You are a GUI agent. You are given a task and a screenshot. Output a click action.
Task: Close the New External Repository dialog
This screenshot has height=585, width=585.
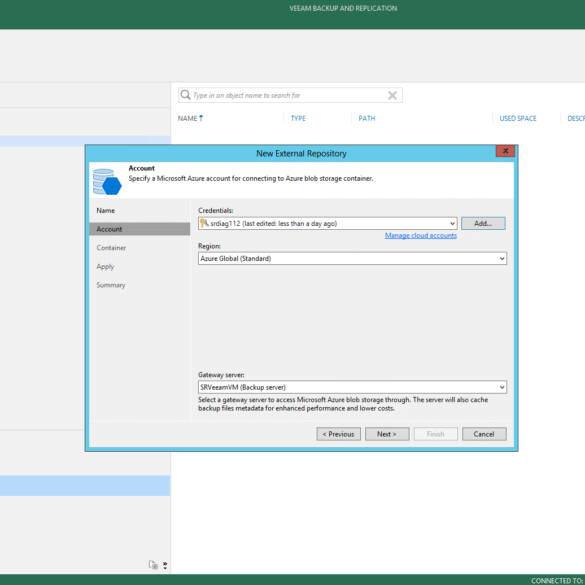(x=505, y=151)
